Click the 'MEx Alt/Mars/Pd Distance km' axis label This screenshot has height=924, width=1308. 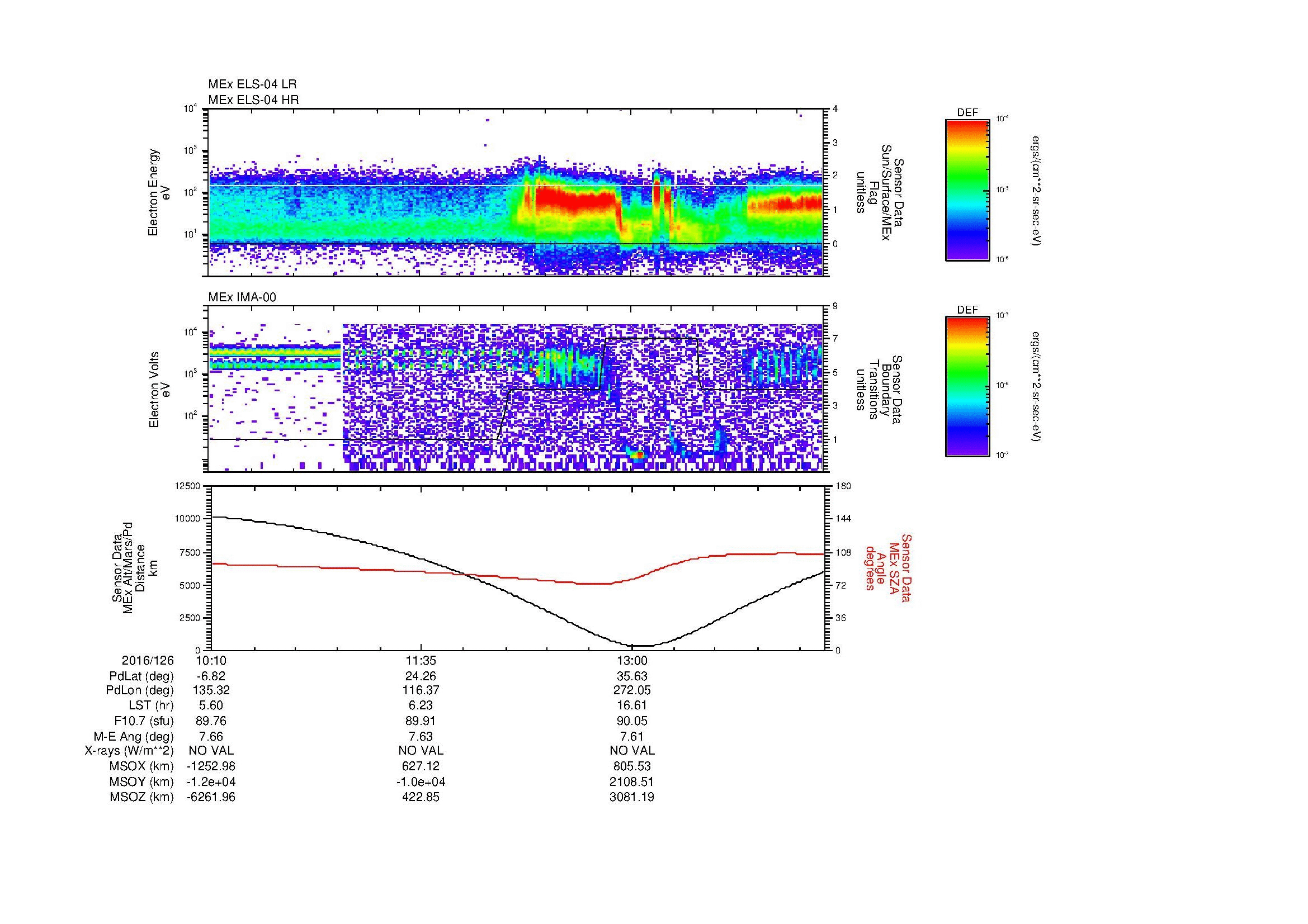pos(134,567)
